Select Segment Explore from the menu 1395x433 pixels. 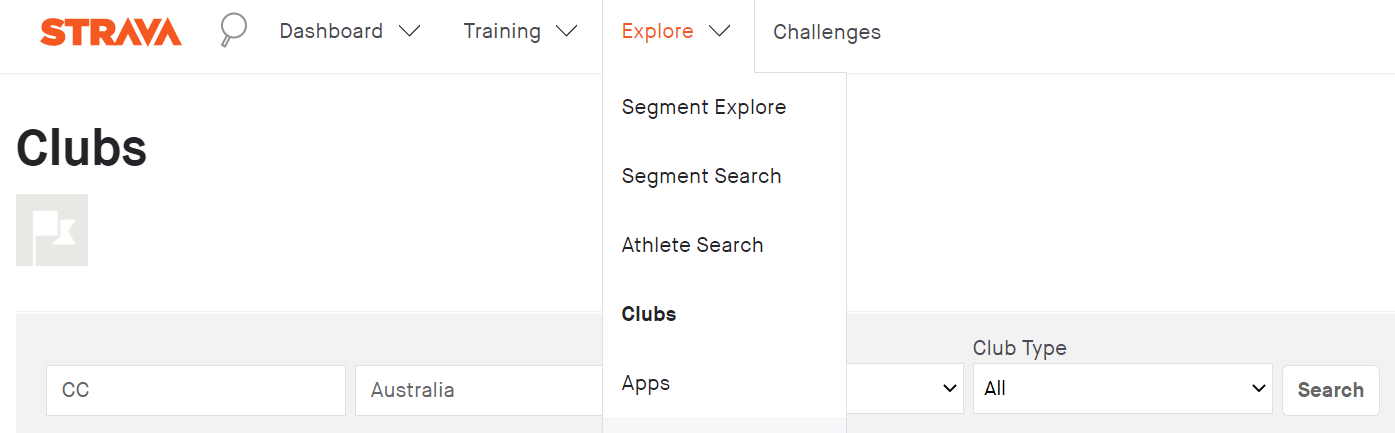point(704,107)
